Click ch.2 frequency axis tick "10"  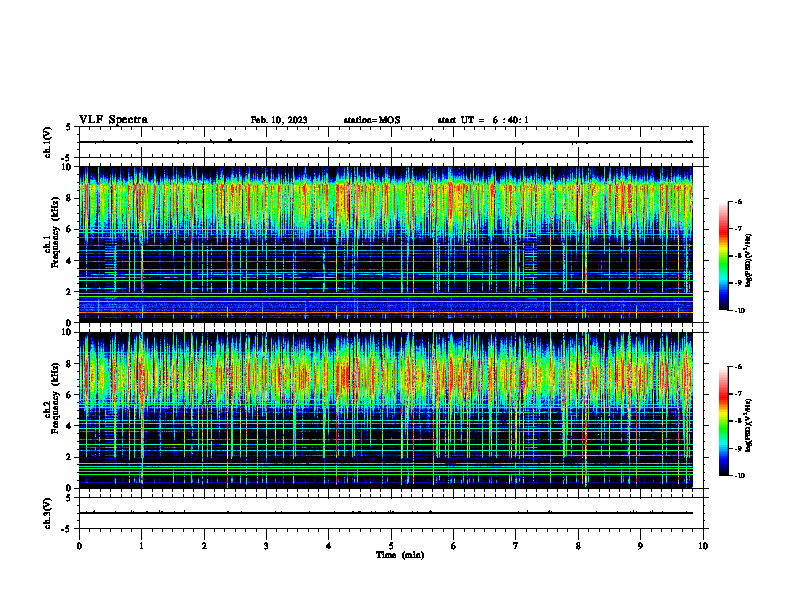pos(68,333)
